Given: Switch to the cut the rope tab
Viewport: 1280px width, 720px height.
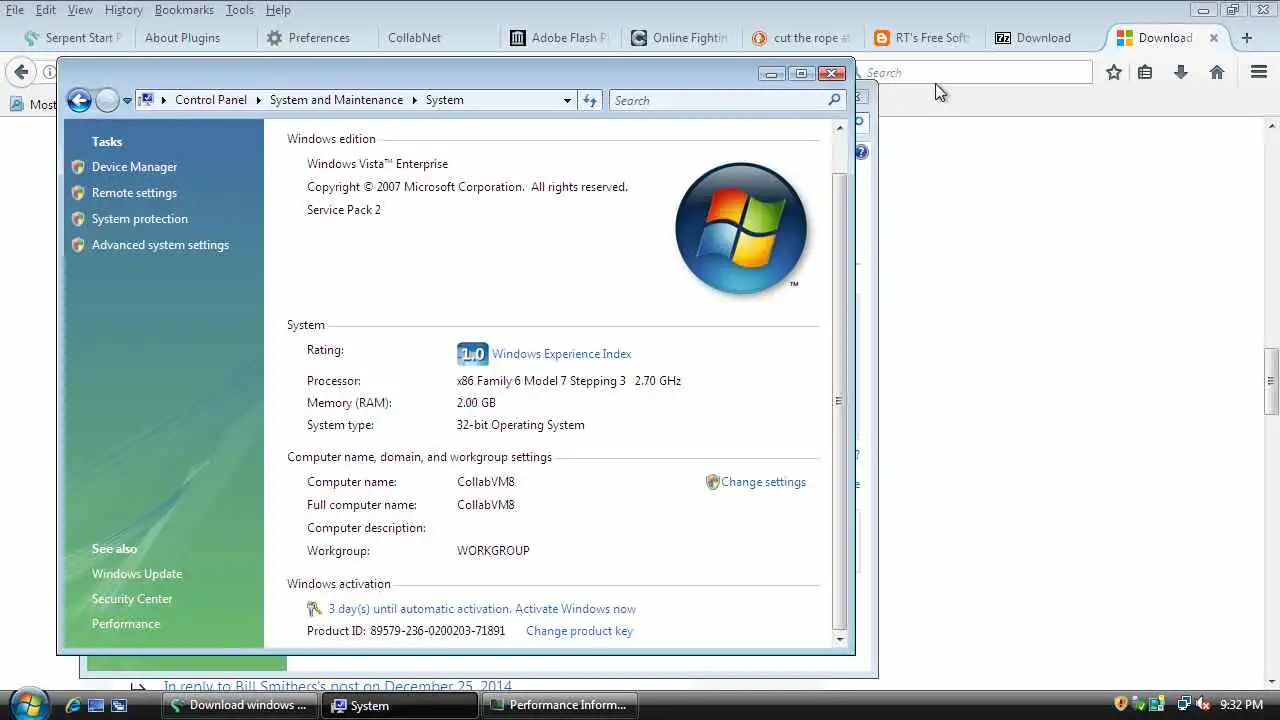Looking at the screenshot, I should pos(800,38).
